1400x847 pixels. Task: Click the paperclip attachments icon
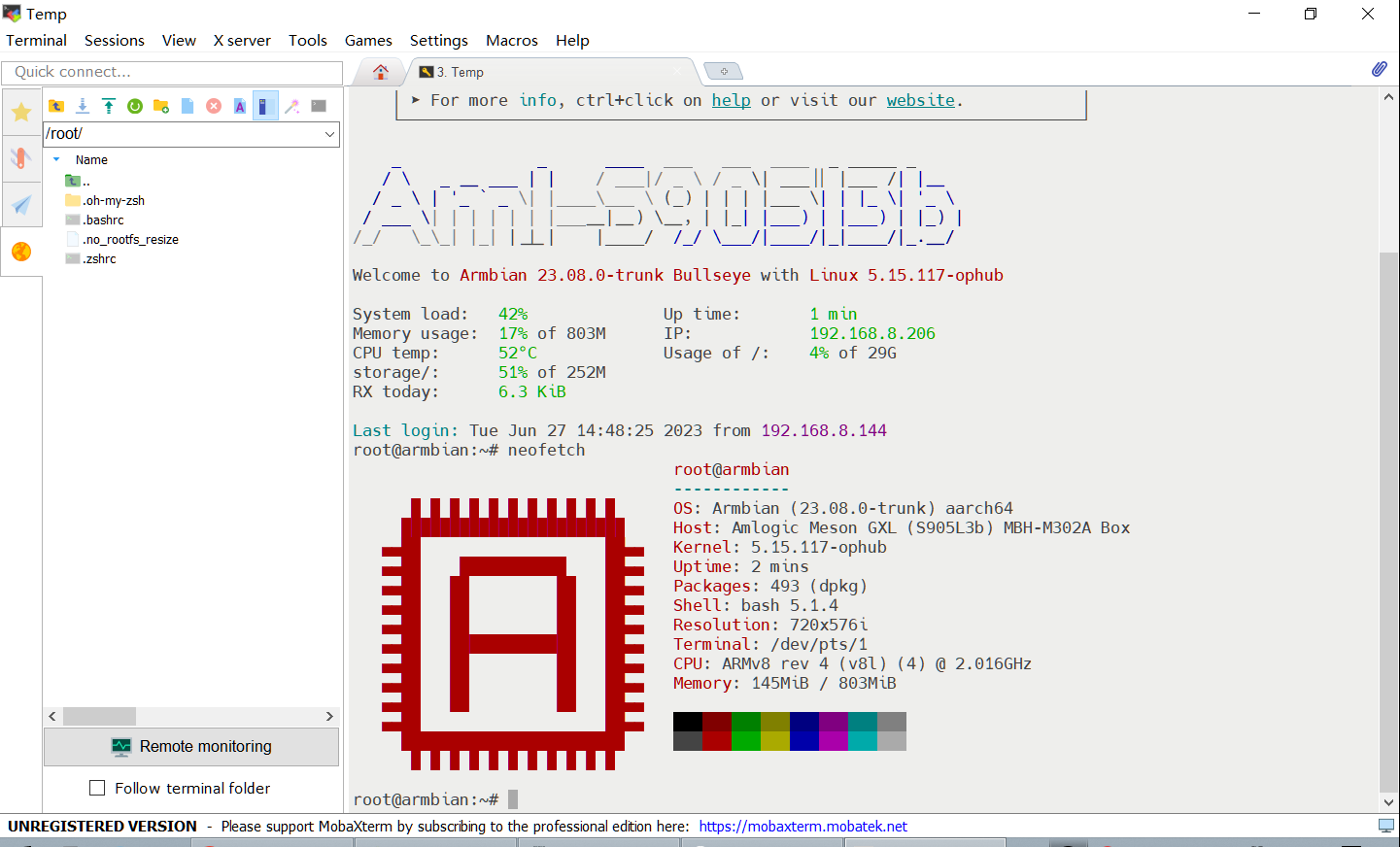coord(1379,69)
